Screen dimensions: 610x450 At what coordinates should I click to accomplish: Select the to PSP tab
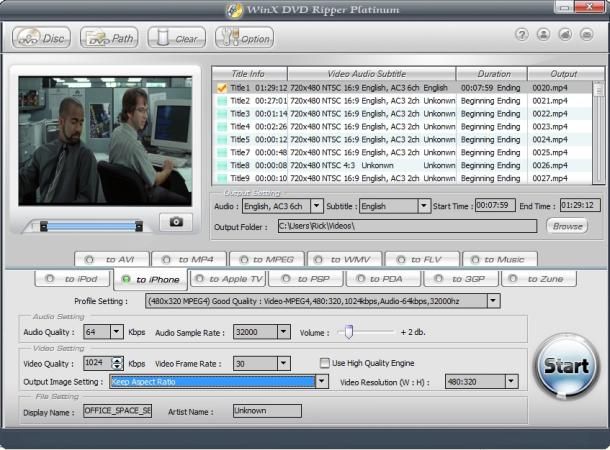pyautogui.click(x=305, y=279)
